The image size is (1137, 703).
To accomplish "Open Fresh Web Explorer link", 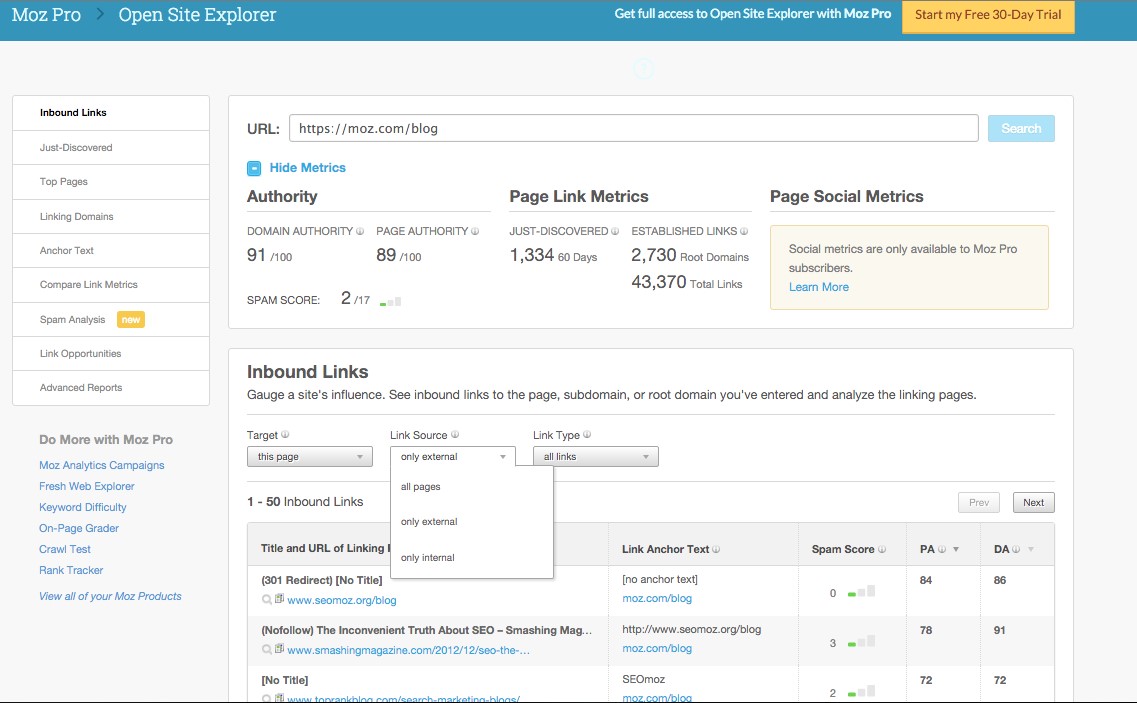I will point(87,486).
